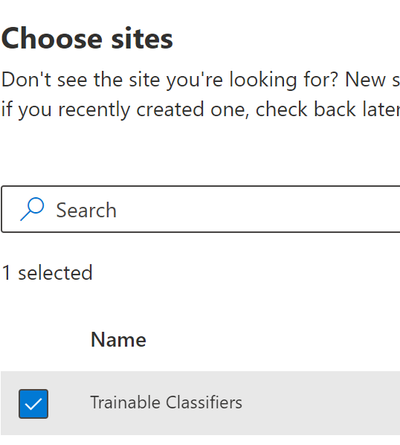
Task: Uncheck the Trainable Classifiers checkbox
Action: pyautogui.click(x=33, y=404)
